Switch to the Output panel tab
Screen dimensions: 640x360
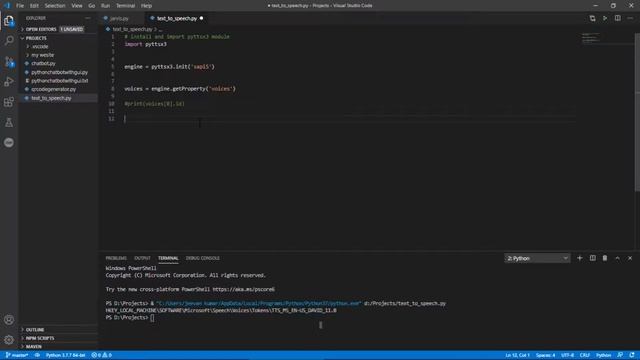click(x=142, y=258)
